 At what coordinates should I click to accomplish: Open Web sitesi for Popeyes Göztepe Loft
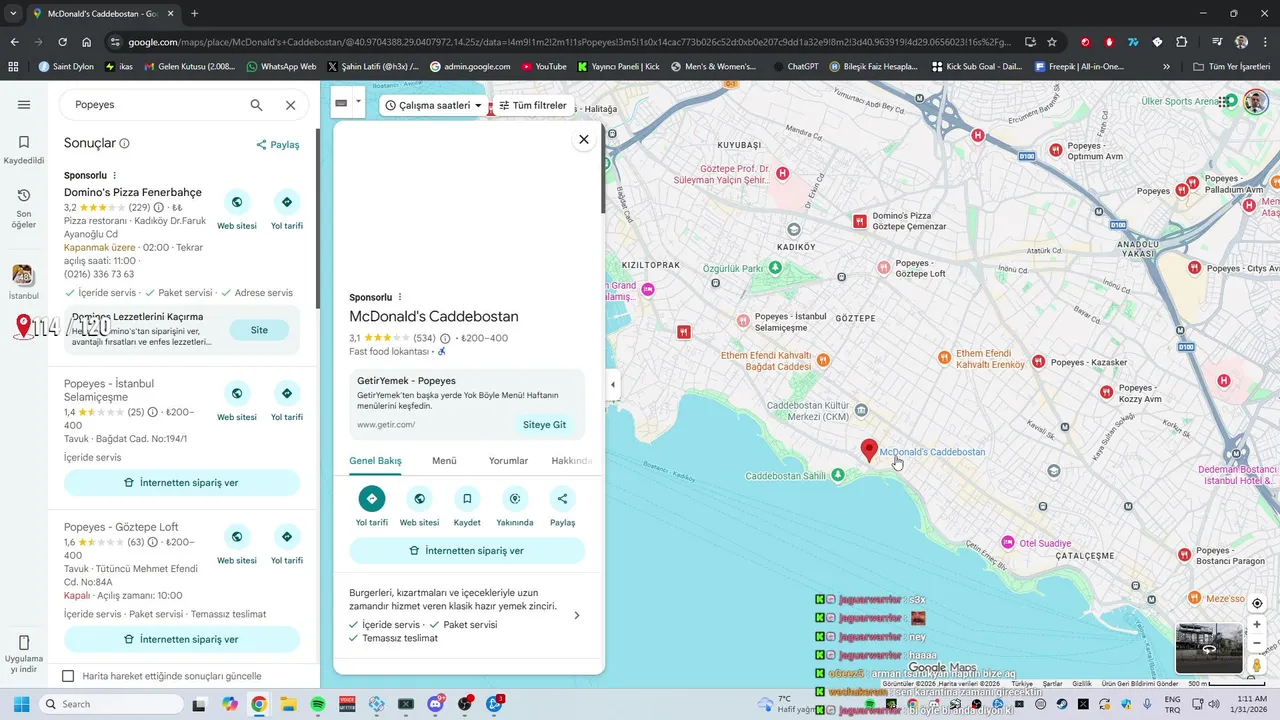click(237, 536)
